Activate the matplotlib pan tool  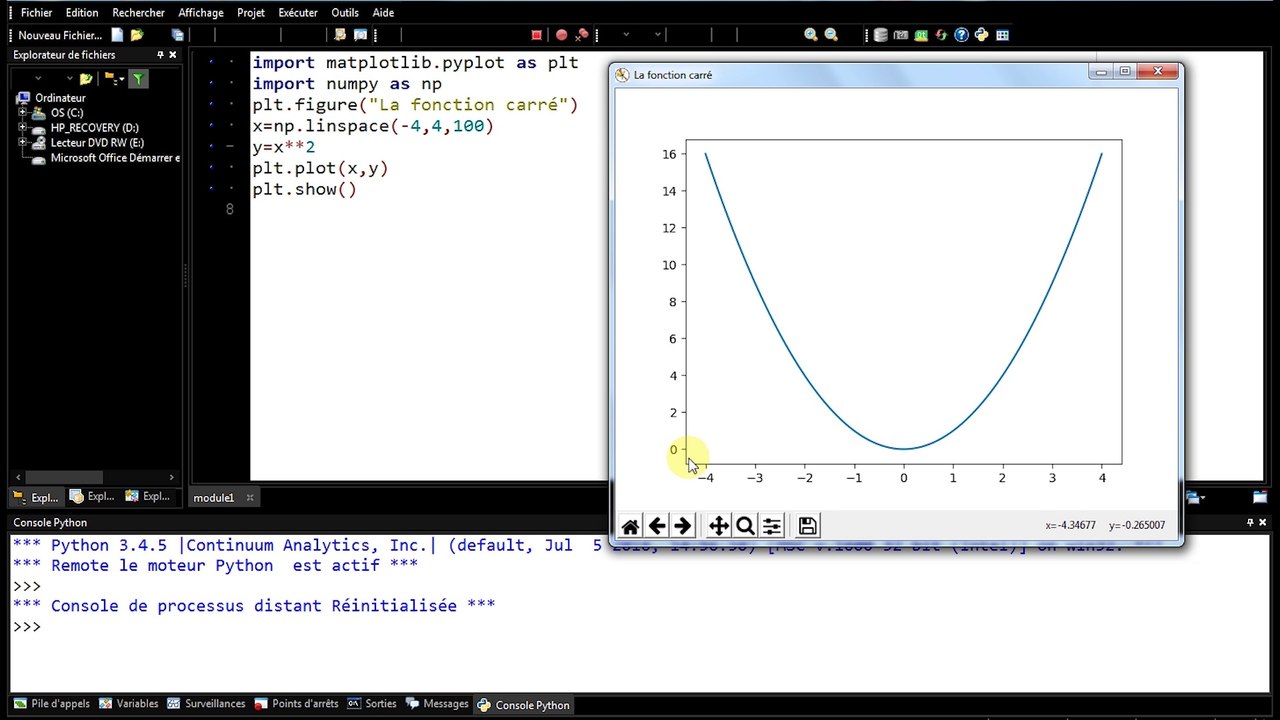point(719,526)
